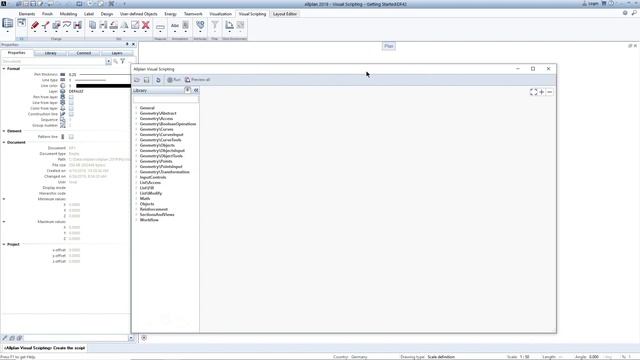
Task: Click the reload arrow in Visual Scripting toolbar
Action: tap(158, 80)
